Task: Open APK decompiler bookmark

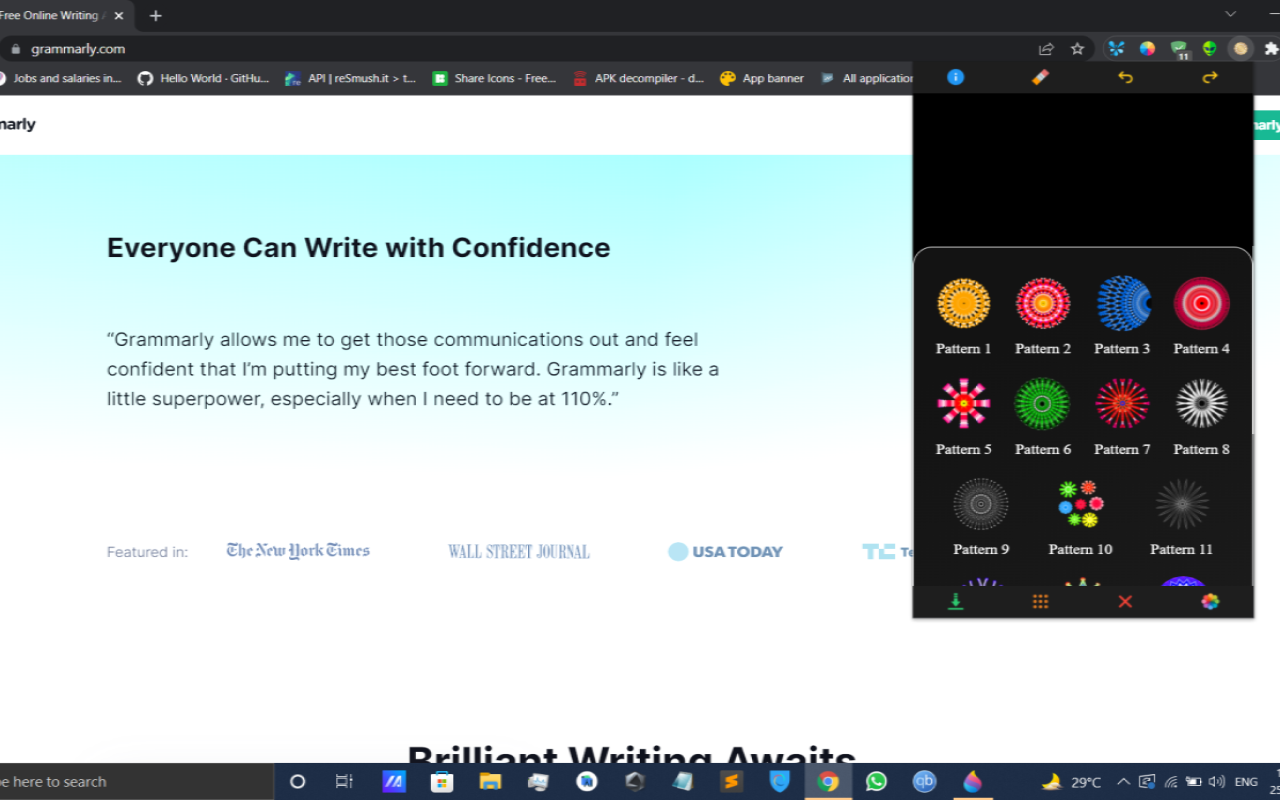Action: click(639, 78)
